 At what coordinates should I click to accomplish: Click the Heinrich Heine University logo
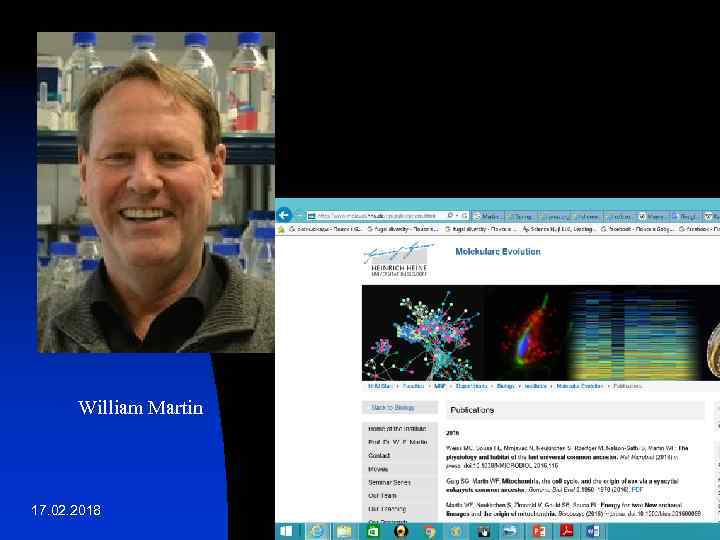pyautogui.click(x=399, y=260)
